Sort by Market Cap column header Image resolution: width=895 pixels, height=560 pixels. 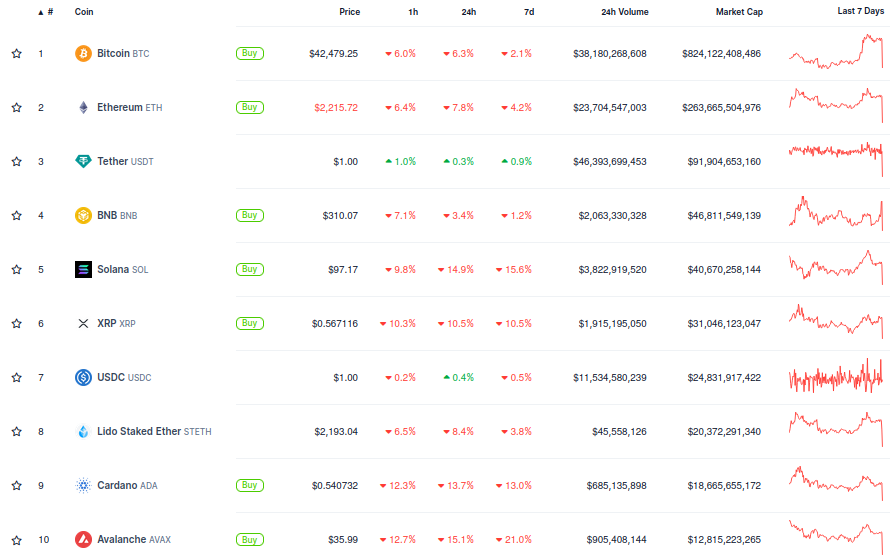pos(739,12)
